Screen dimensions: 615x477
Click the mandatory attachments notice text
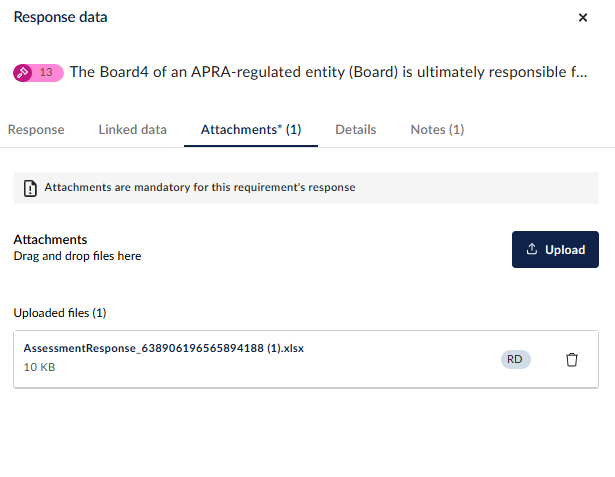point(200,188)
